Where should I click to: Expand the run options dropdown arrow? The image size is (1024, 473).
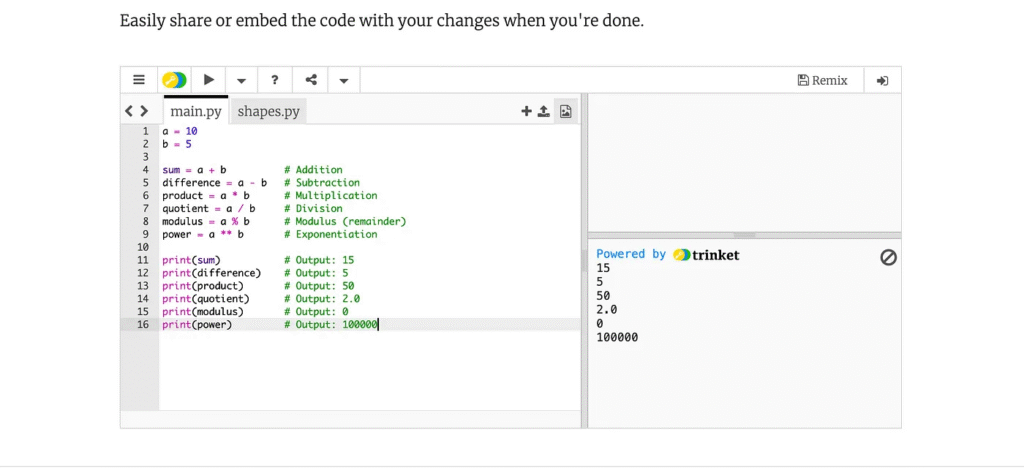[x=242, y=80]
